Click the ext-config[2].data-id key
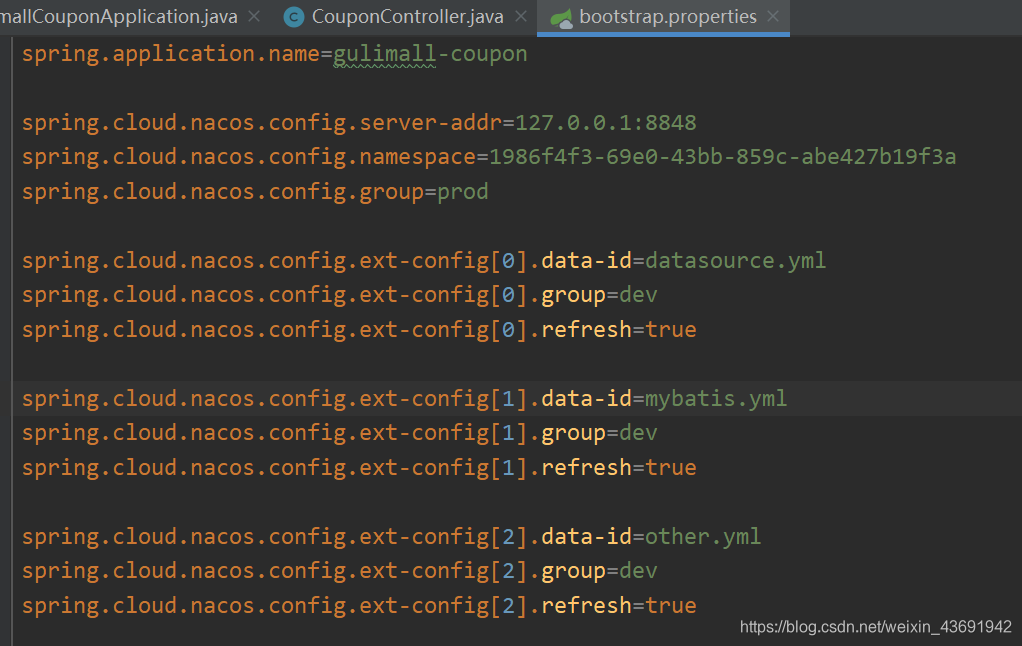The image size is (1022, 646). (x=327, y=536)
